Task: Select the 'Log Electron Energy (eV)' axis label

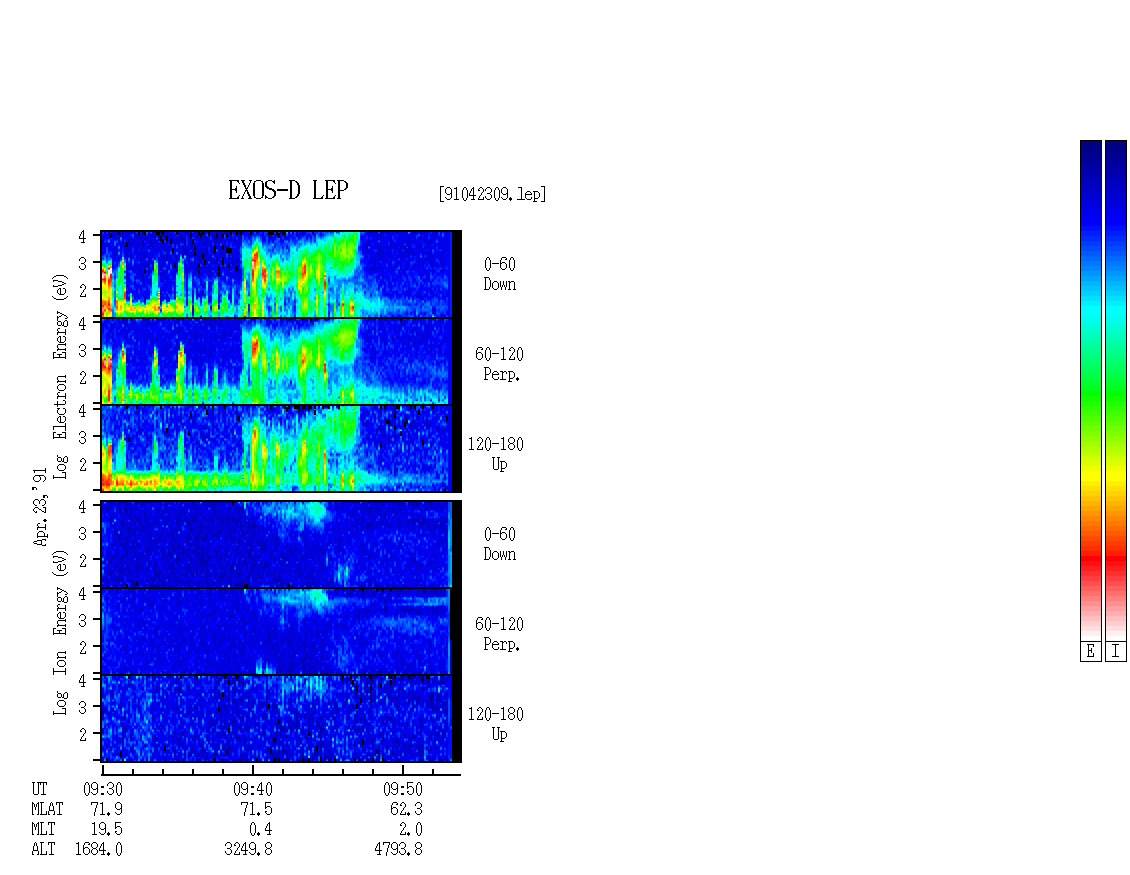Action: [x=60, y=376]
